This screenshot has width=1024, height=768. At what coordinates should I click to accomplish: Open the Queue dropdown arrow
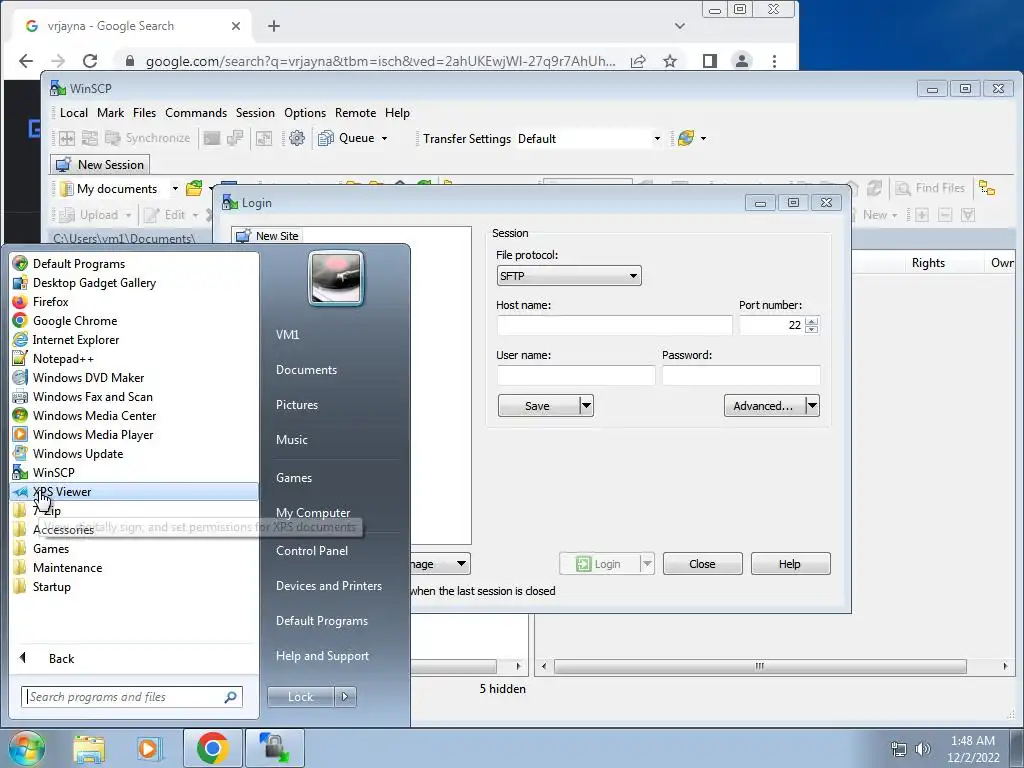385,138
